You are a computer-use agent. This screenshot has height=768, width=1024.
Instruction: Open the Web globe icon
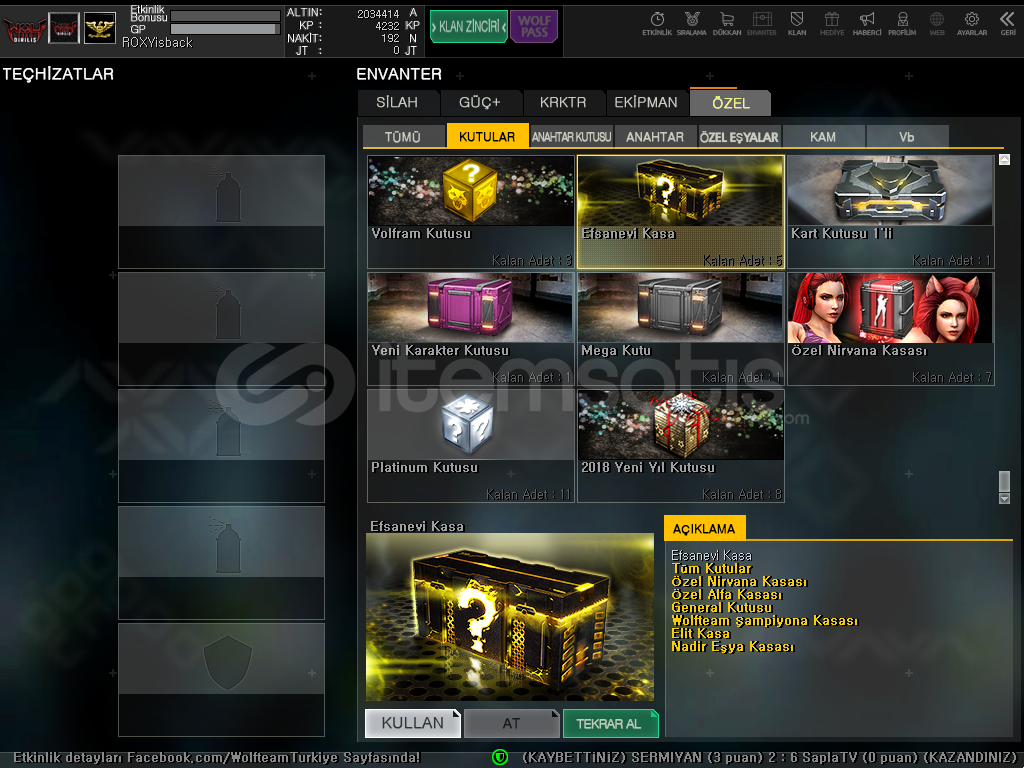pyautogui.click(x=936, y=23)
